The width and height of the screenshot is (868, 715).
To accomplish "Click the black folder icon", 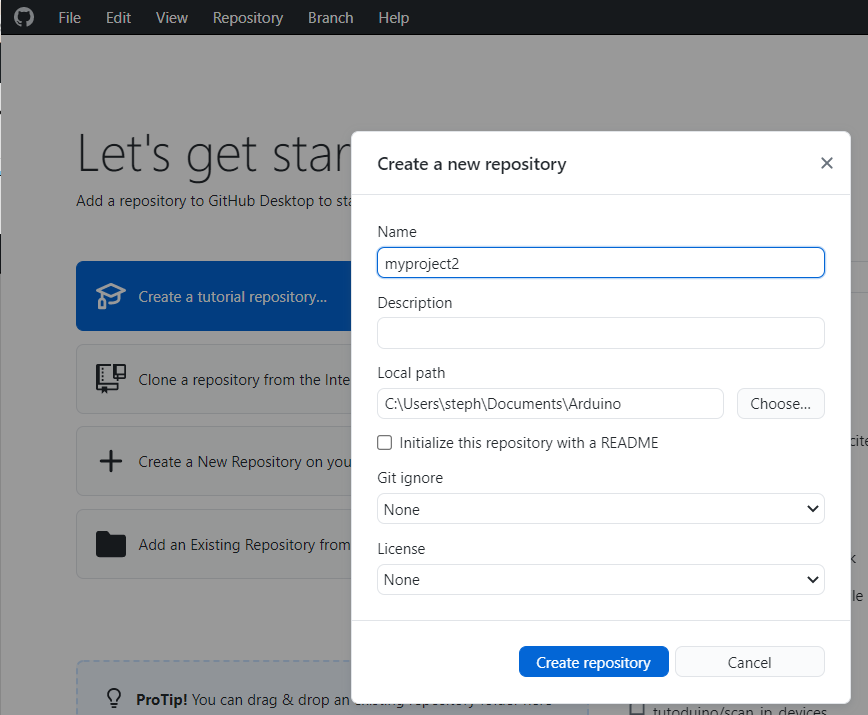I will (x=111, y=544).
